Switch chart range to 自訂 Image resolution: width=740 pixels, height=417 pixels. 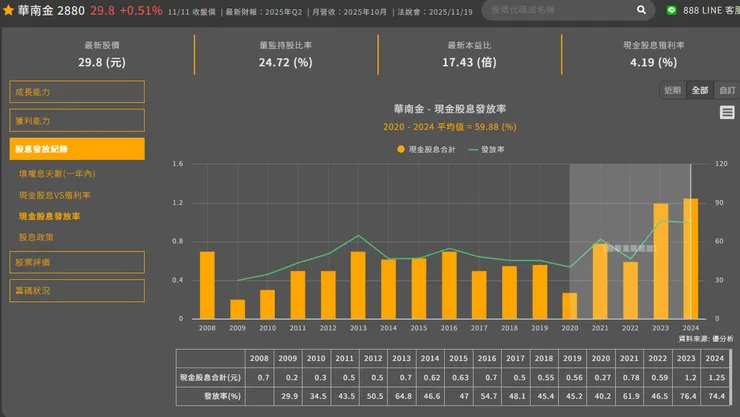click(x=727, y=90)
